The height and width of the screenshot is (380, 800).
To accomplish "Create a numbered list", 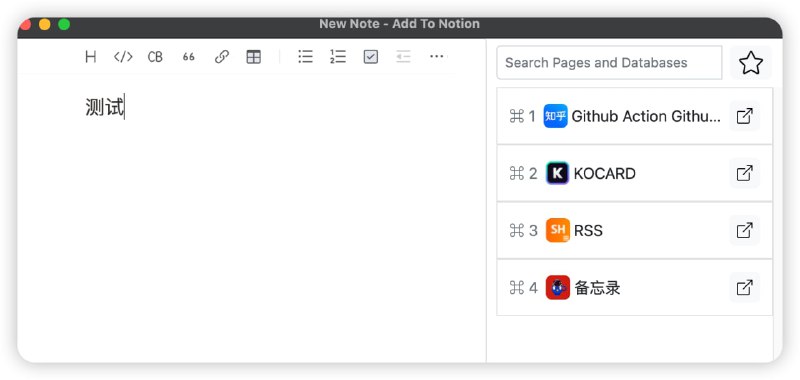I will [x=338, y=57].
